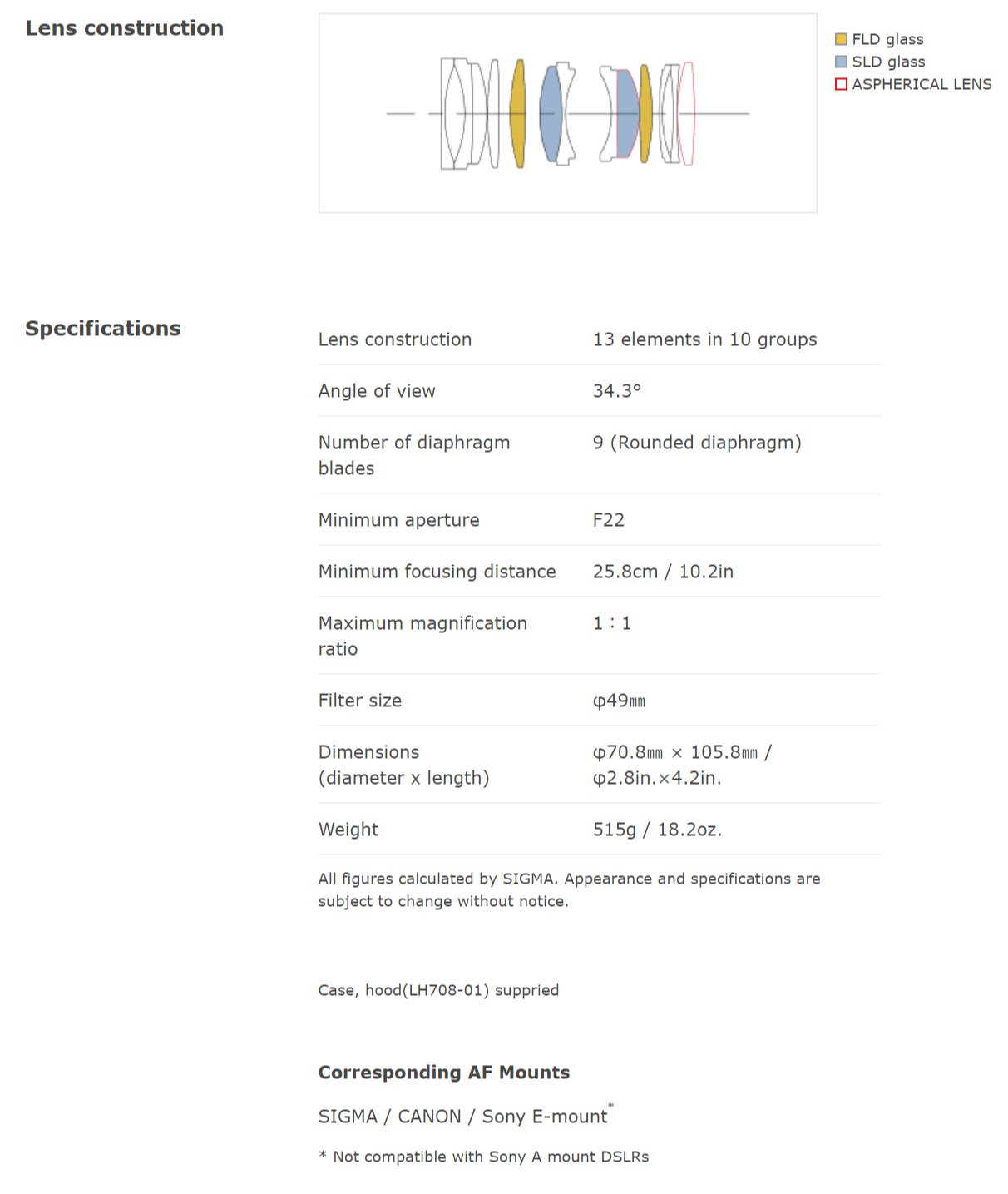
Task: Click the "SIGMA / CANON / Sony E-mount" text
Action: pyautogui.click(x=462, y=1117)
